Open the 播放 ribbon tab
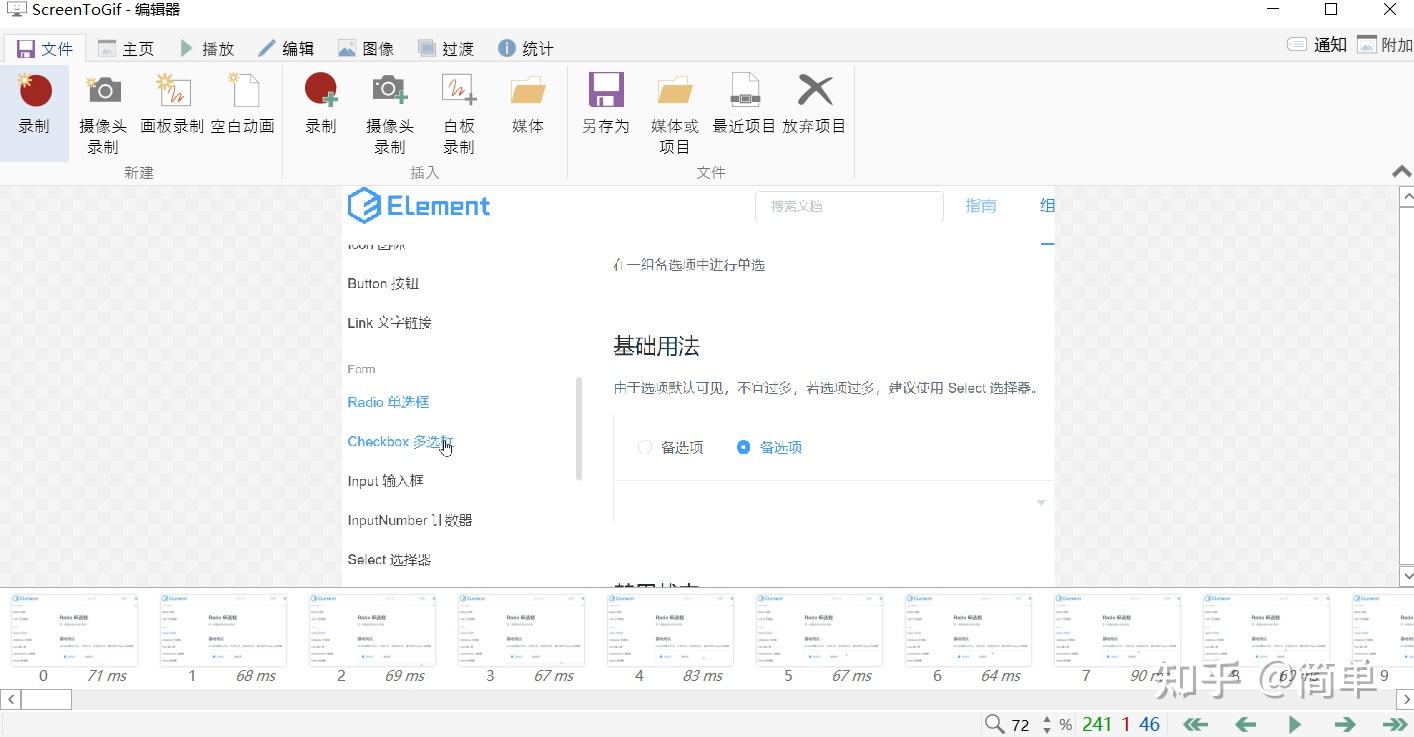1414x737 pixels. click(x=206, y=48)
